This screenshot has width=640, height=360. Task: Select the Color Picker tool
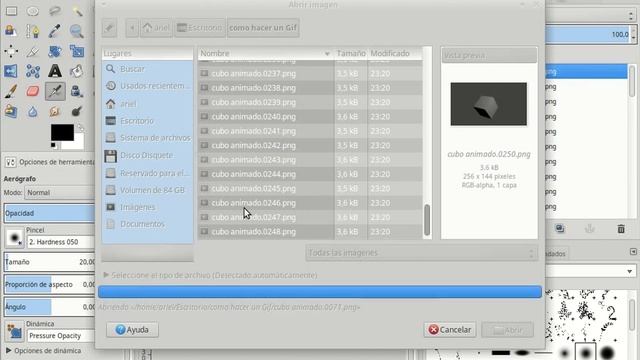pyautogui.click(x=55, y=31)
